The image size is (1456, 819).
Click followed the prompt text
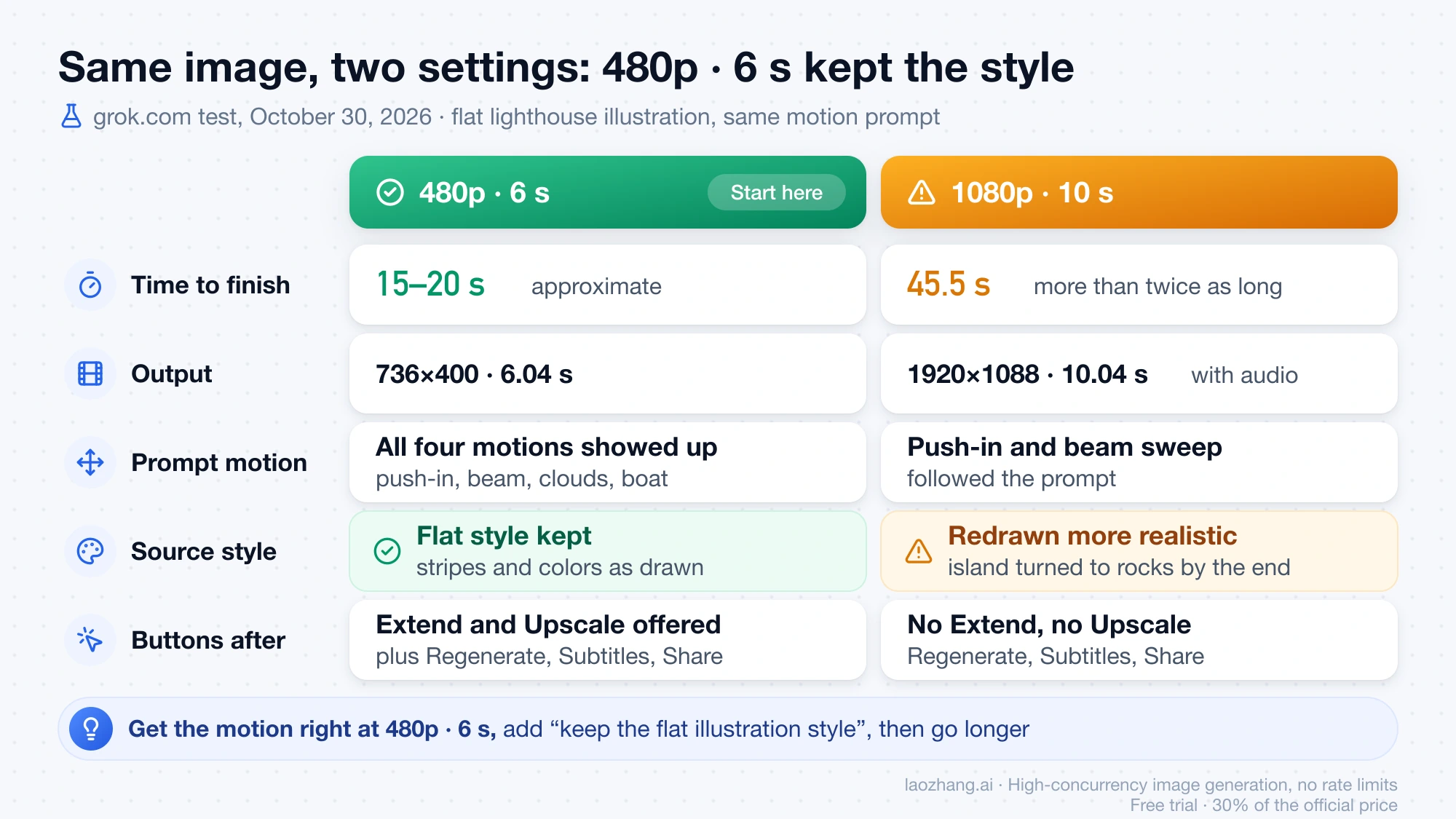(x=1011, y=479)
